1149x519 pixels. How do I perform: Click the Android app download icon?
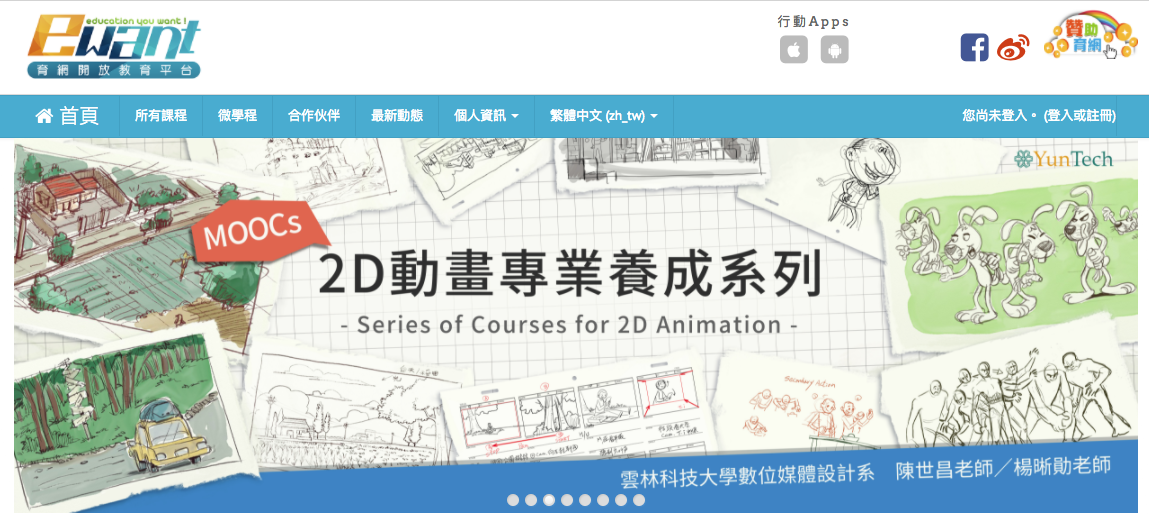tap(834, 49)
